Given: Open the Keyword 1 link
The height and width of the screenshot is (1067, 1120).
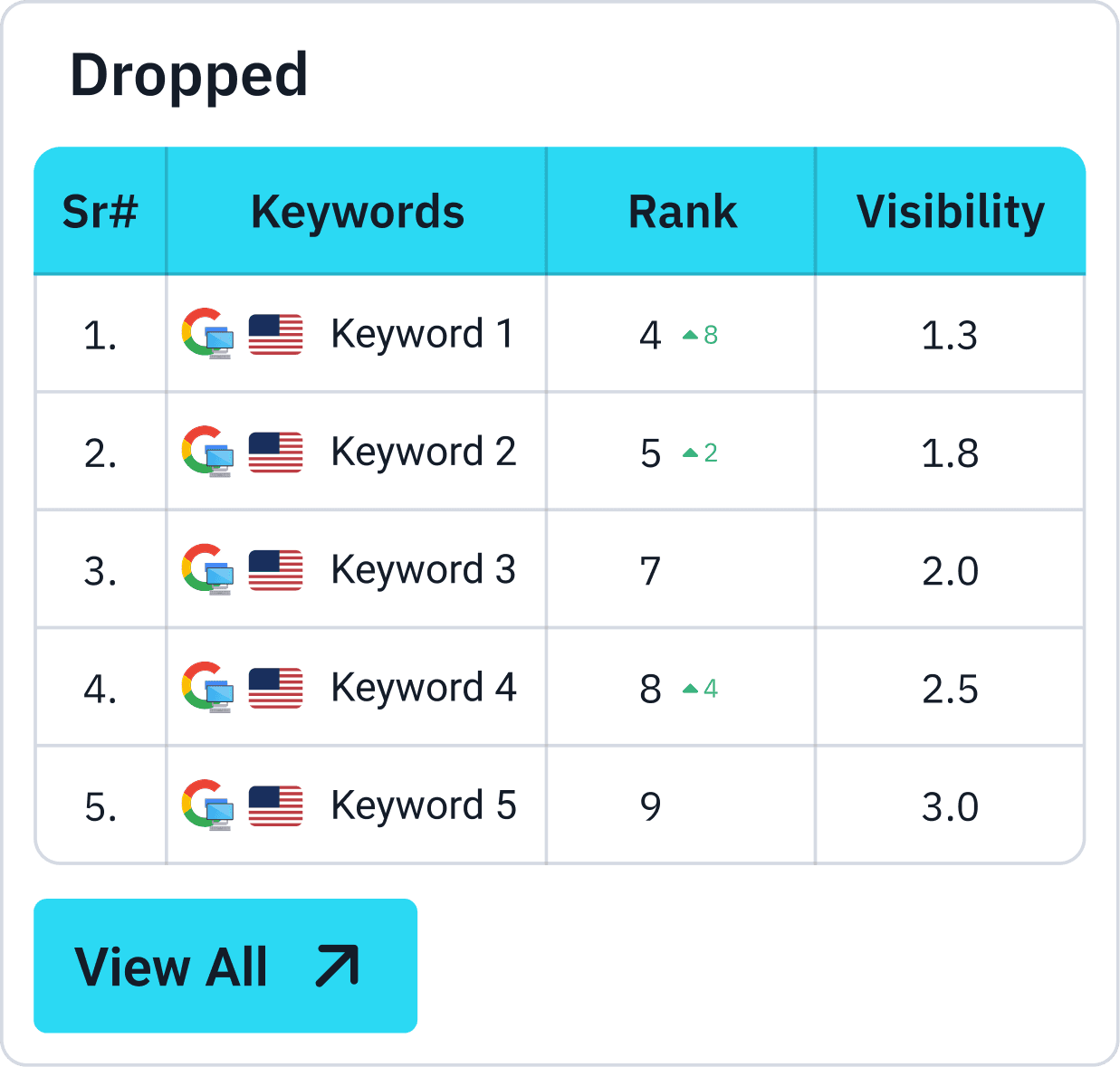Looking at the screenshot, I should 422,335.
